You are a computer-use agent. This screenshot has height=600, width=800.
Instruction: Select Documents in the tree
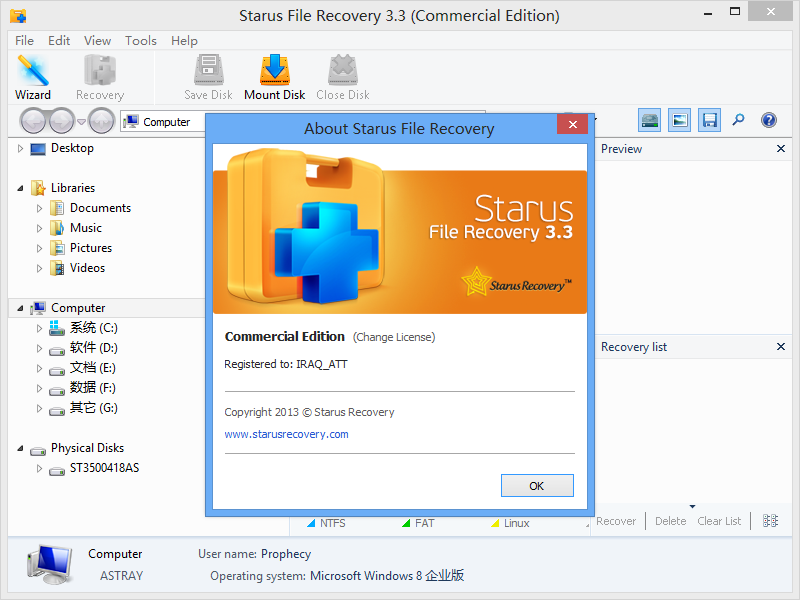click(101, 208)
